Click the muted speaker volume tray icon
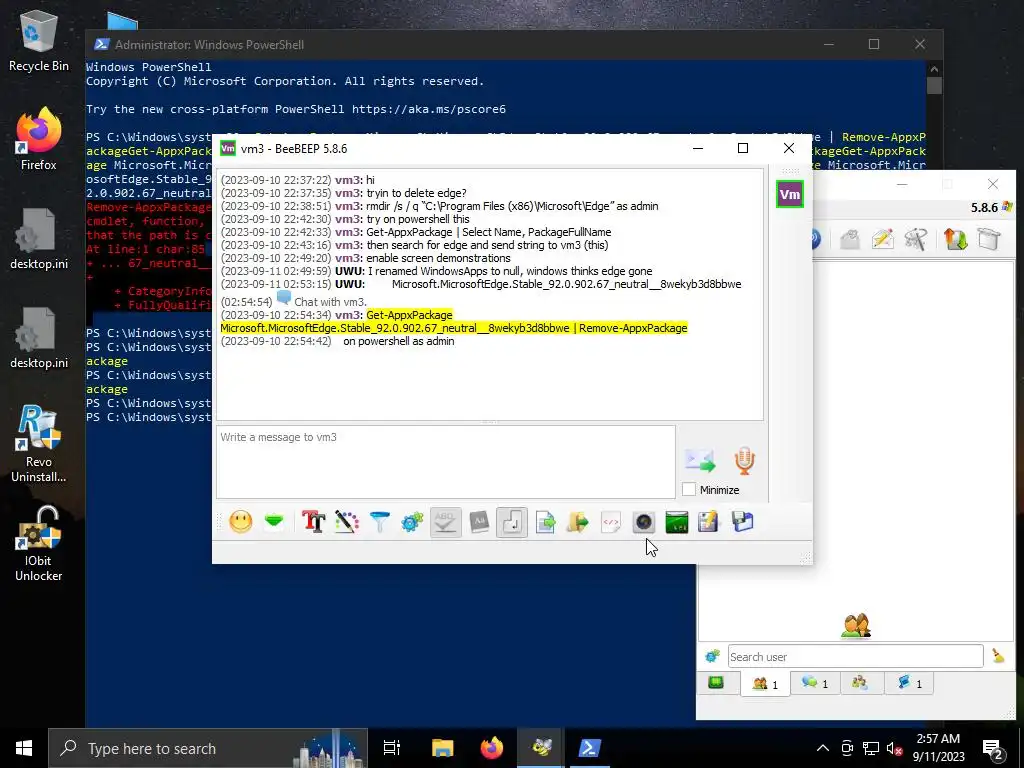Screen dimensions: 1024x768 [x=895, y=748]
